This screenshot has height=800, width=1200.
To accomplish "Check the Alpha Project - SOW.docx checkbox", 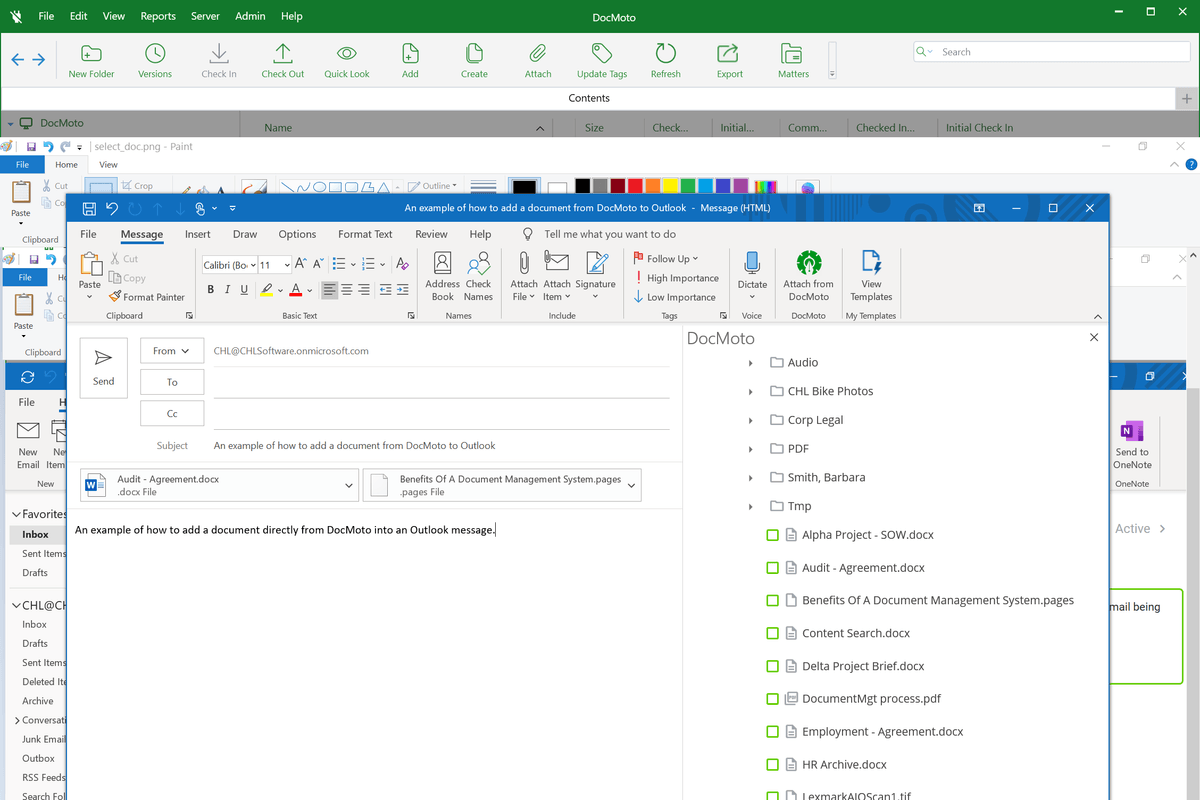I will click(773, 535).
